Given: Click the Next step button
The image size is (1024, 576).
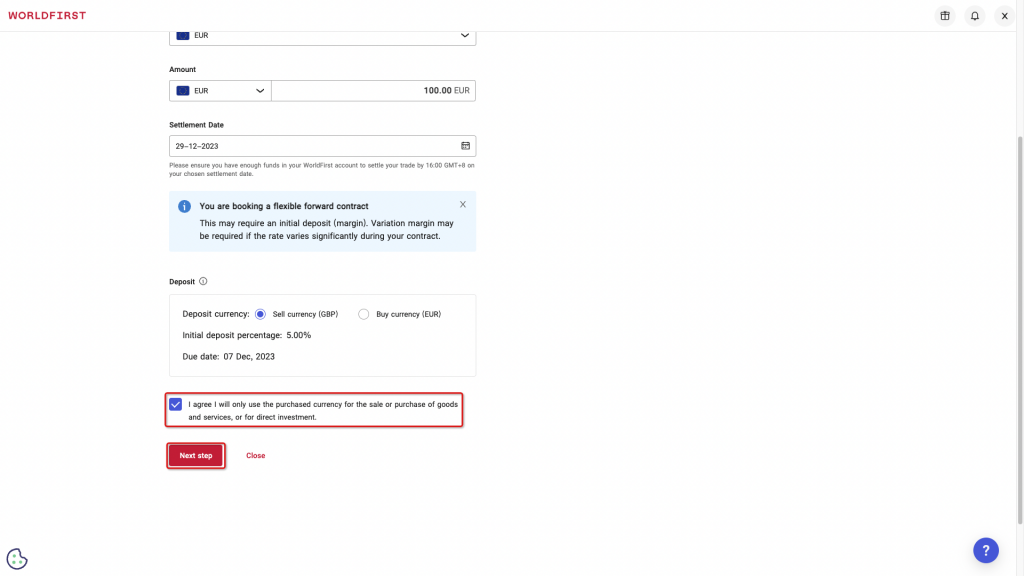Looking at the screenshot, I should 195,456.
